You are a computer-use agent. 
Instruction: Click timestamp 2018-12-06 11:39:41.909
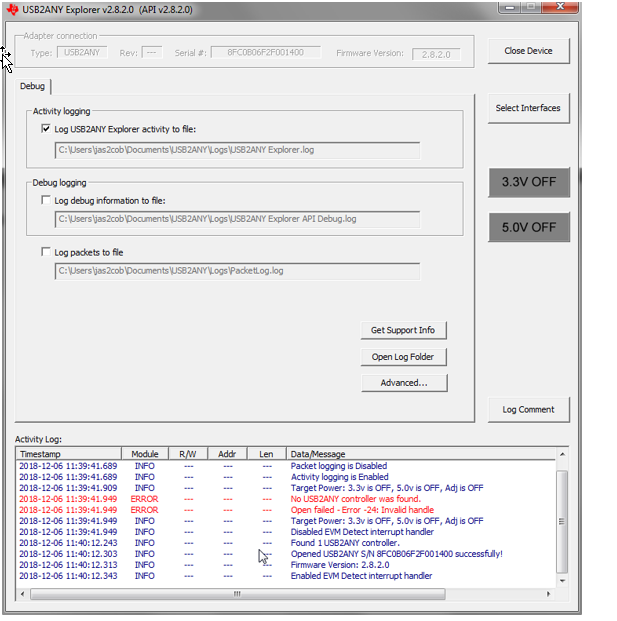[x=68, y=488]
